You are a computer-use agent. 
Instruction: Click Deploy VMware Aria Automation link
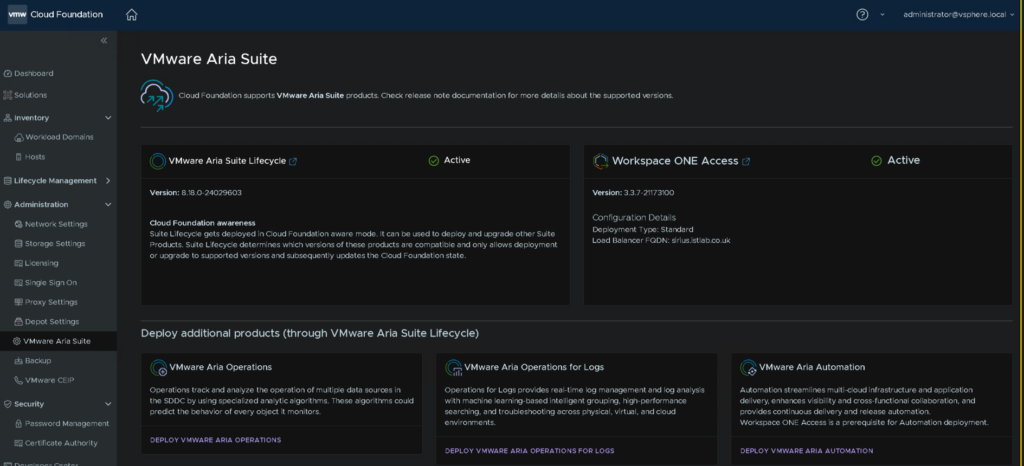point(807,450)
